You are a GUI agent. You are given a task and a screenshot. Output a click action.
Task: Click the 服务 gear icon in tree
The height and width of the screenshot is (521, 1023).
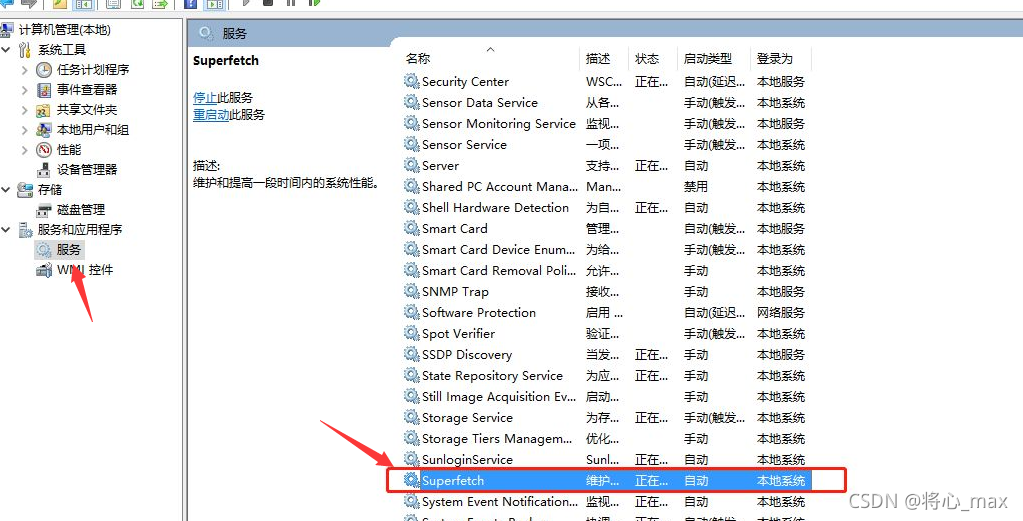coord(44,250)
